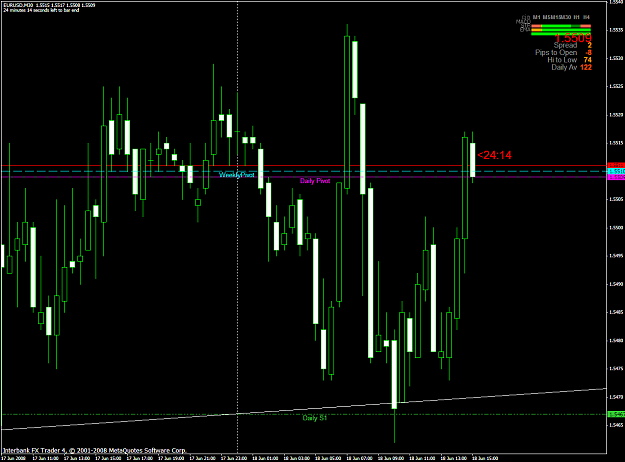Screen dimensions: 625x462
Task: Click the large red 1.5509 price readout
Action: [573, 38]
